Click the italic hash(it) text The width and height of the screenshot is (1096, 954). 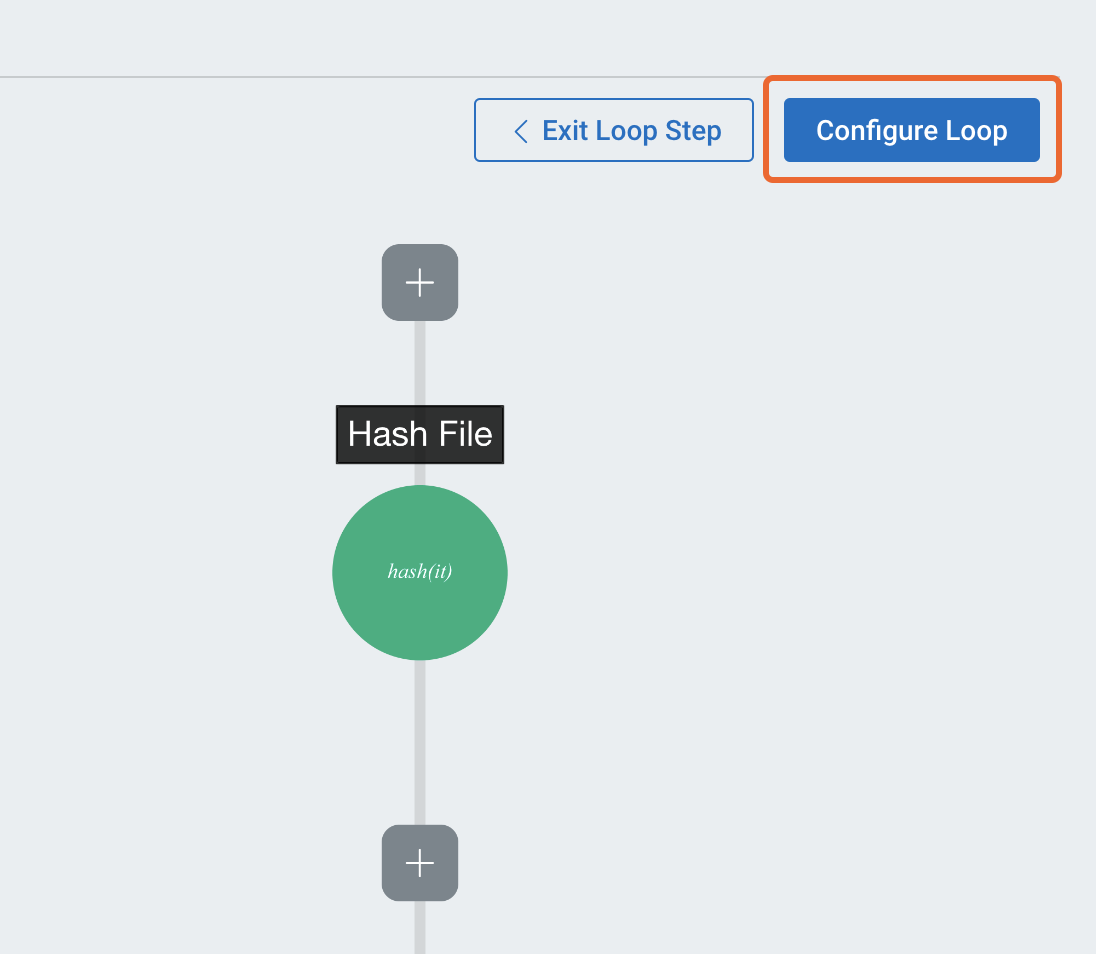(x=420, y=572)
